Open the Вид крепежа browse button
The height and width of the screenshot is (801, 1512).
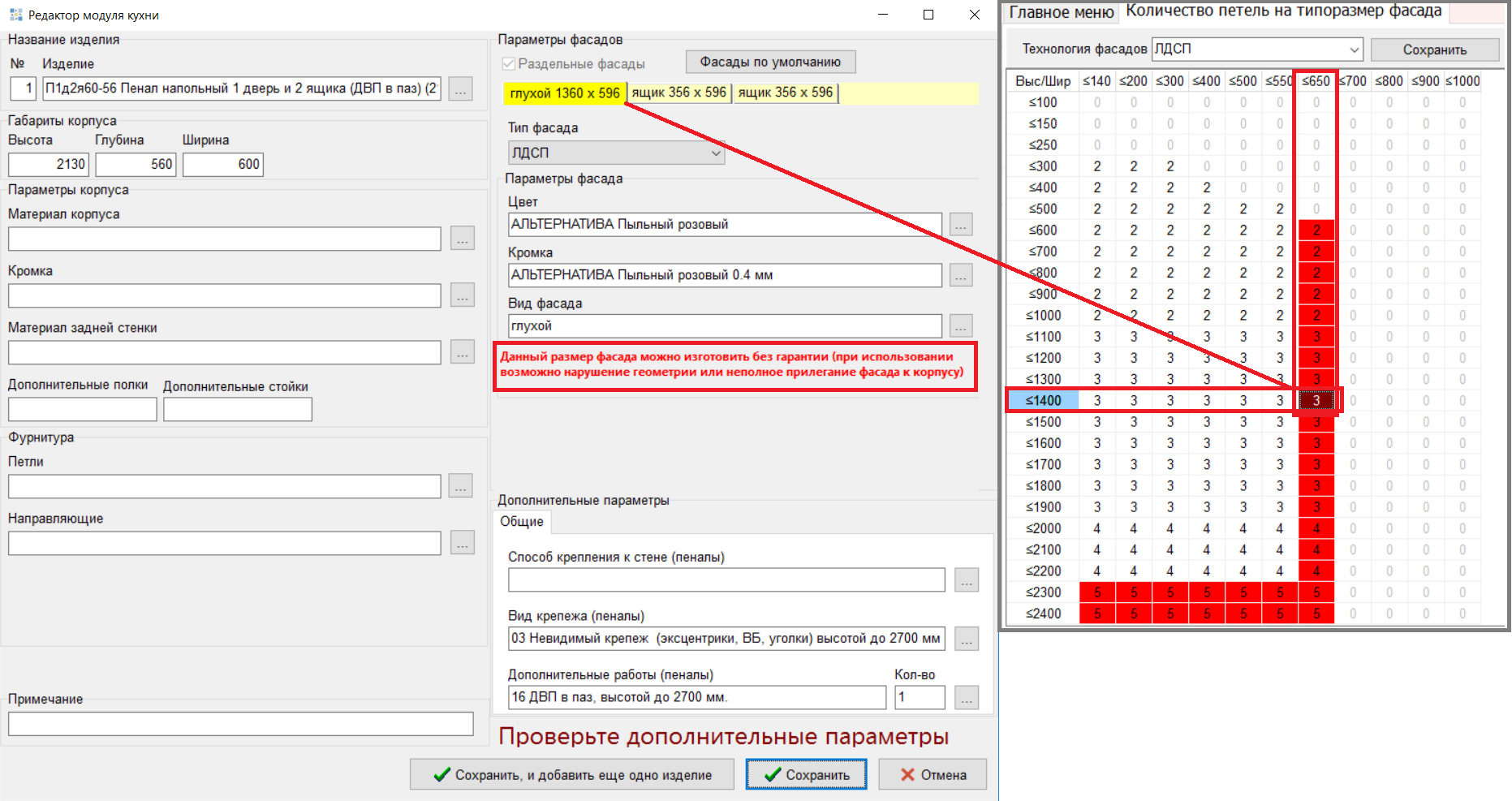pos(967,639)
